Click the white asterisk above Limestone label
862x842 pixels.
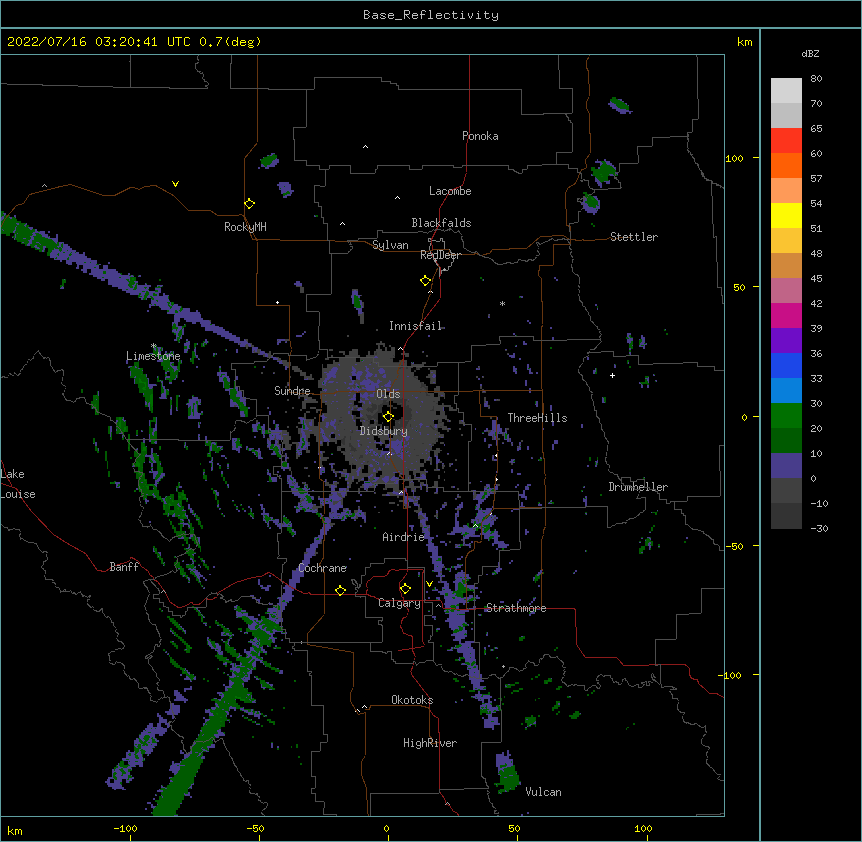(x=153, y=346)
